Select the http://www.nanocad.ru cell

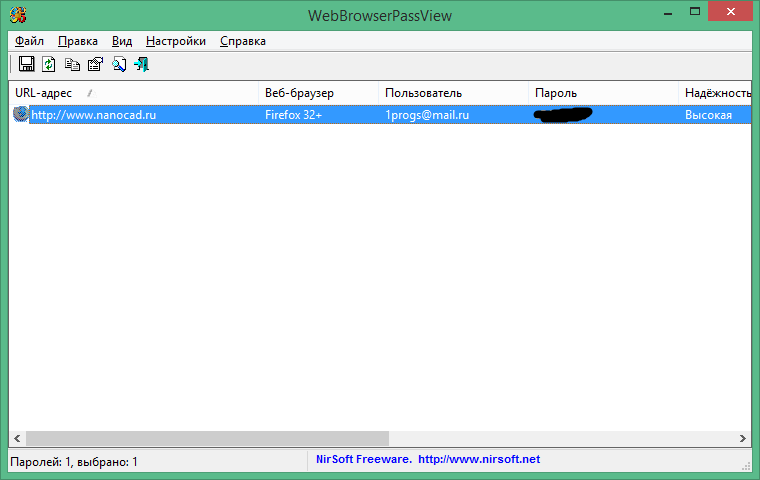pyautogui.click(x=93, y=115)
